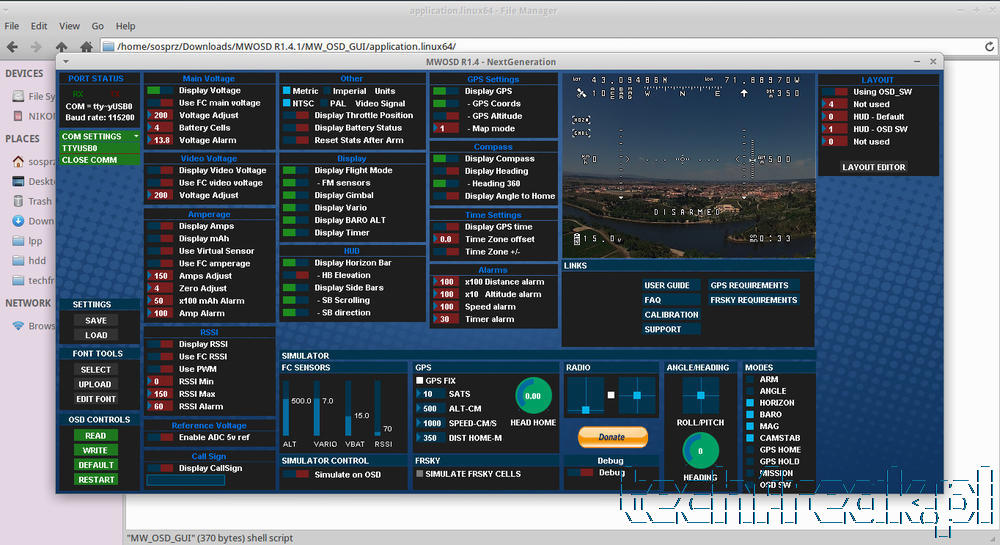Click the CallSign text field
This screenshot has width=1000, height=545.
(x=186, y=480)
